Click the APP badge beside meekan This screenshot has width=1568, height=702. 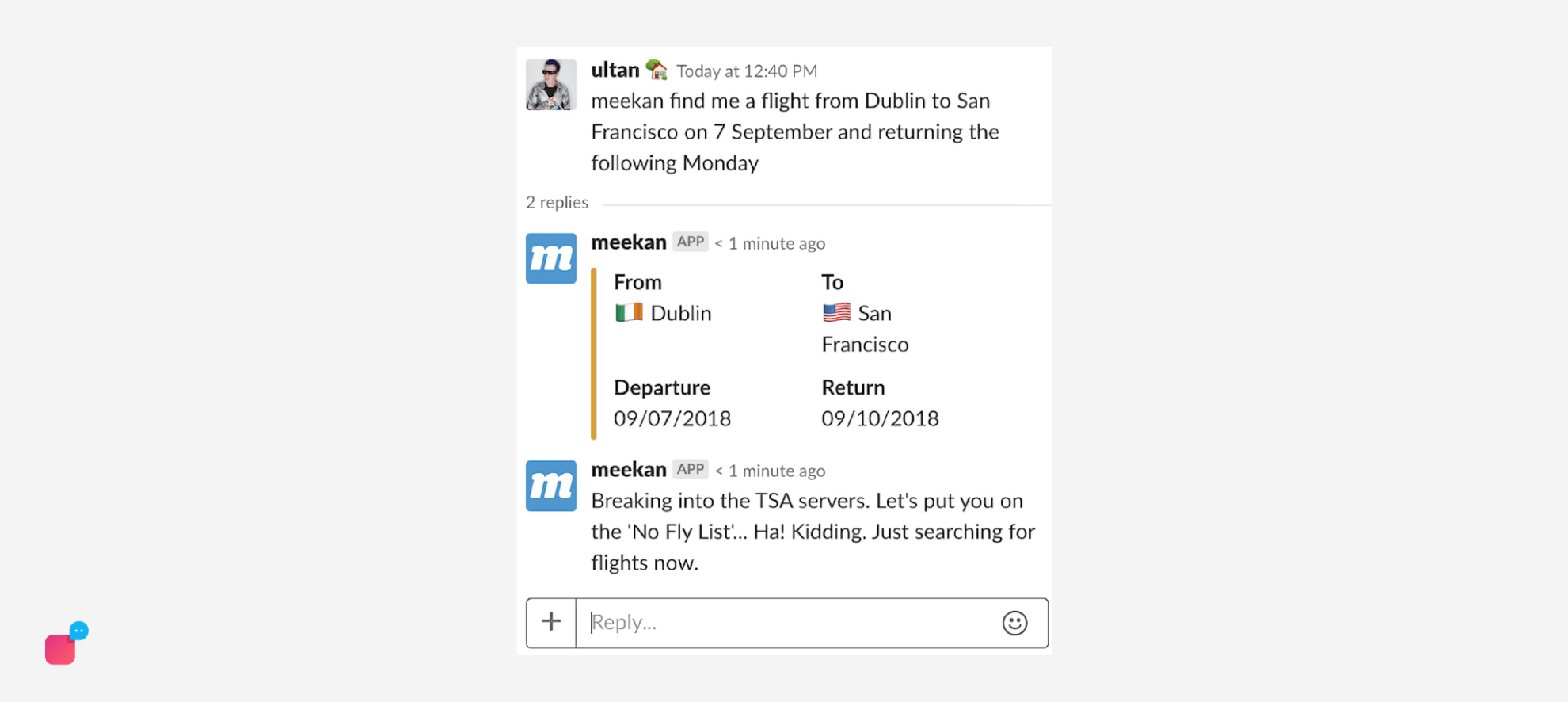click(x=689, y=242)
